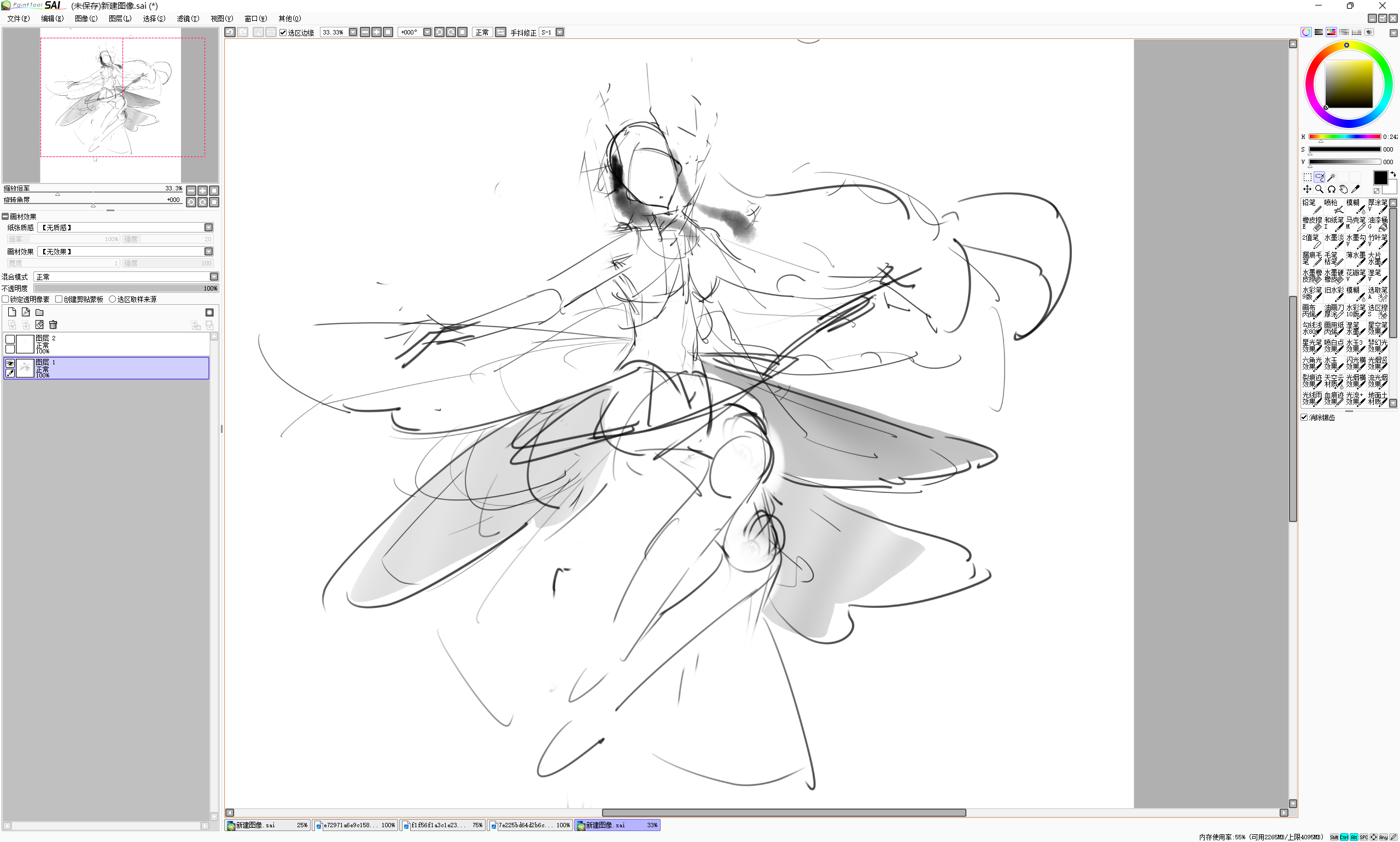The width and height of the screenshot is (1400, 842).
Task: Reset zoom in the navigator panel
Action: click(x=214, y=190)
